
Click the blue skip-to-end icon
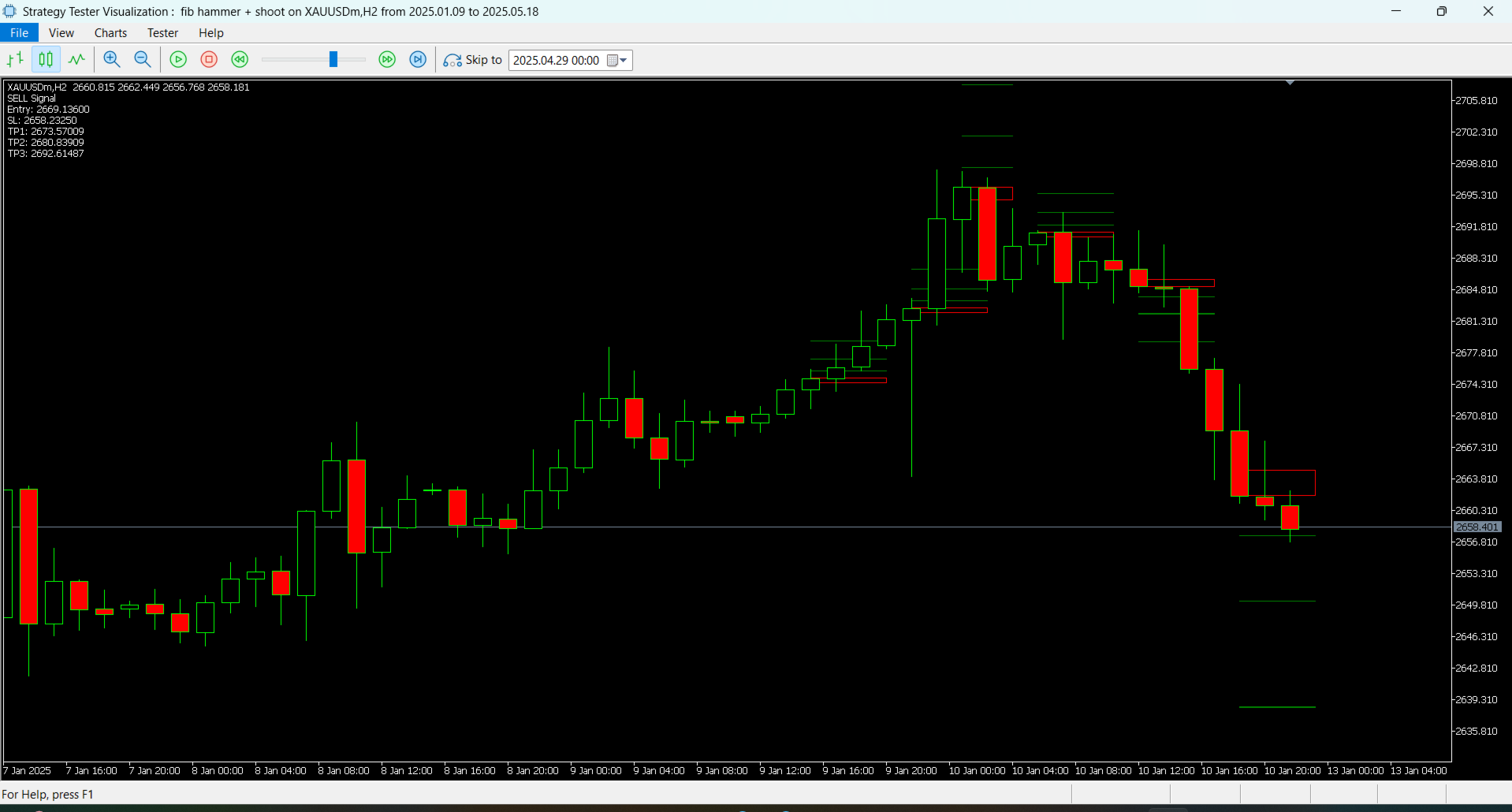pyautogui.click(x=418, y=59)
